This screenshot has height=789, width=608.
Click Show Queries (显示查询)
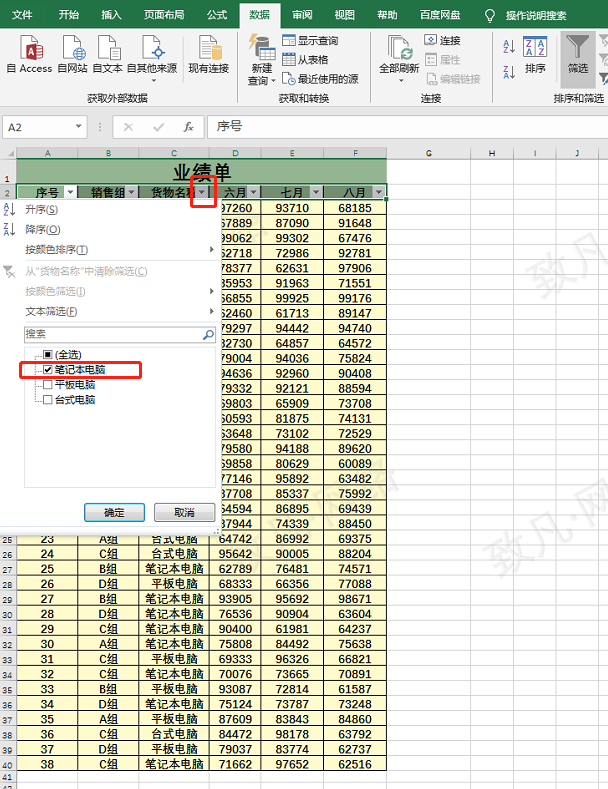pos(310,40)
